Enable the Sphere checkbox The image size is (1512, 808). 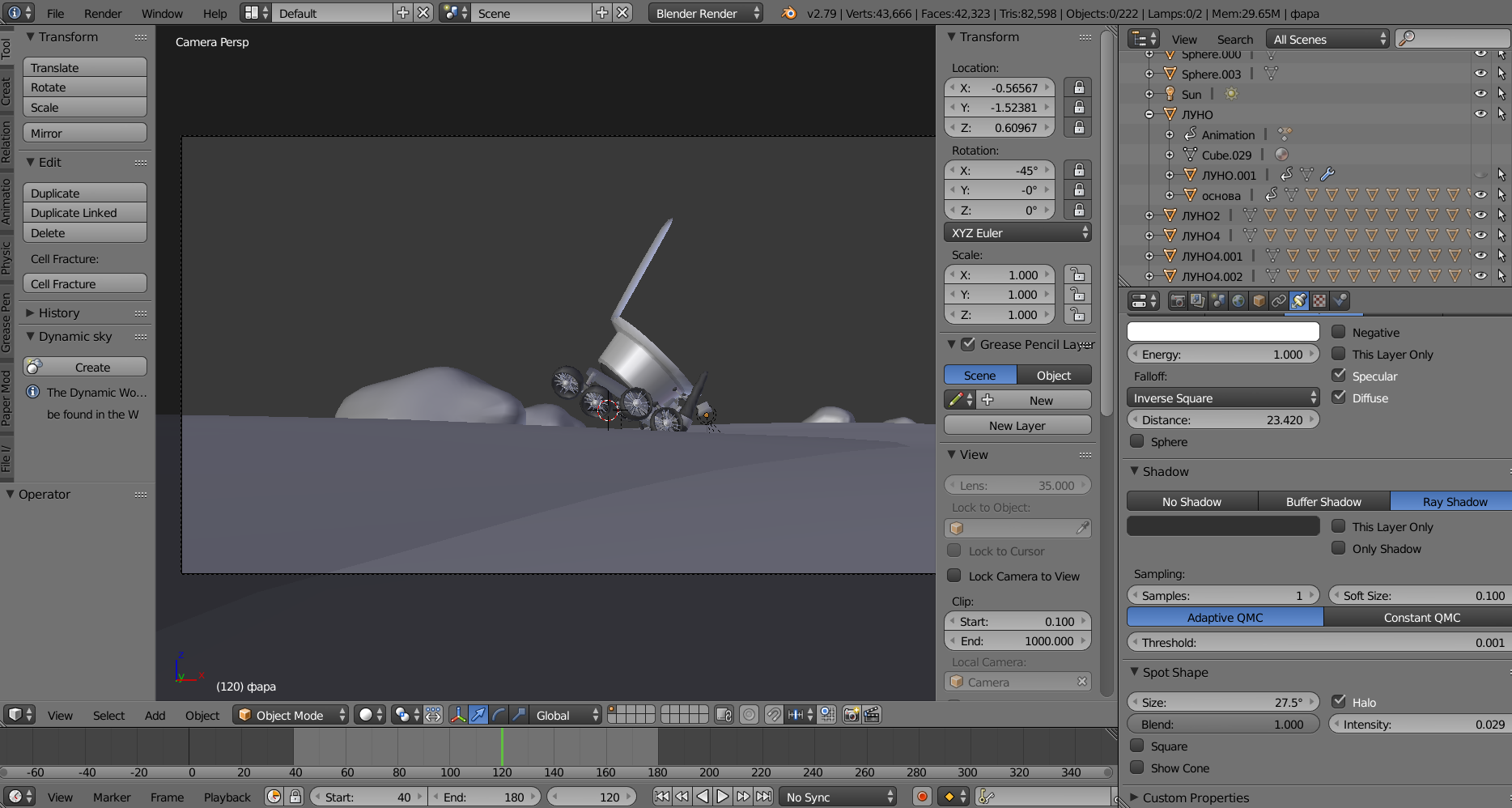1137,441
